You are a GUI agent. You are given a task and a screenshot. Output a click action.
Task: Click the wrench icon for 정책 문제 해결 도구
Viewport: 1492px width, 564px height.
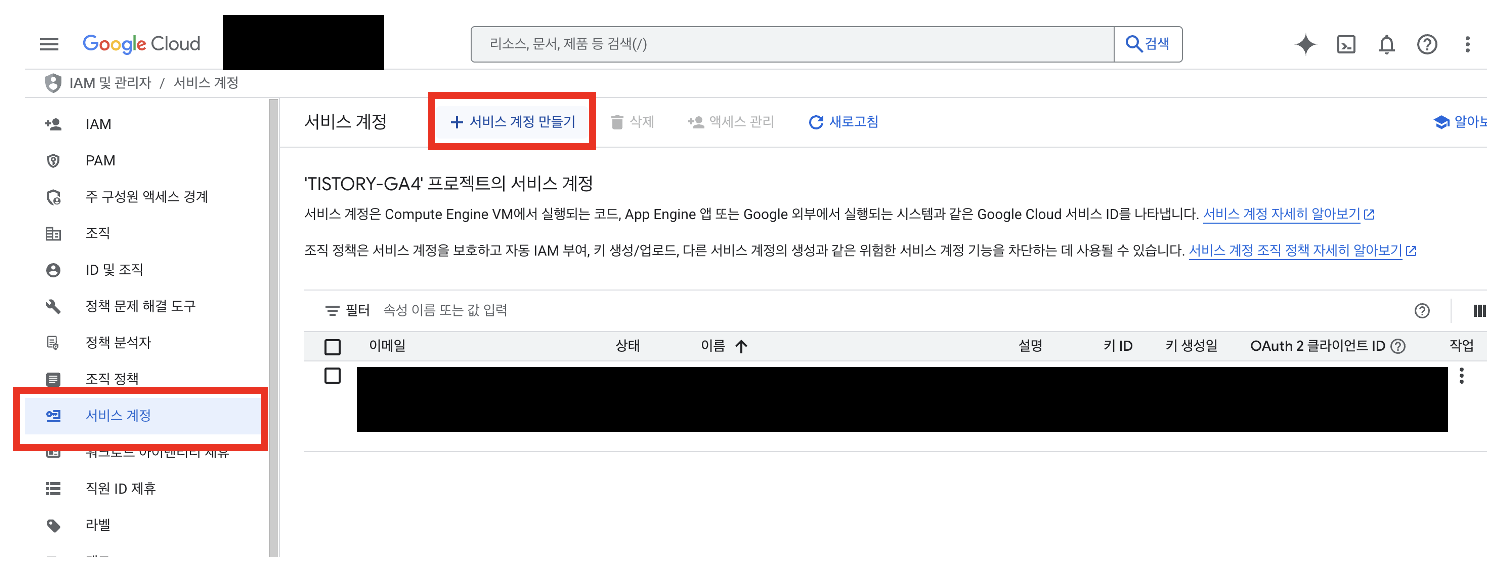[x=53, y=306]
